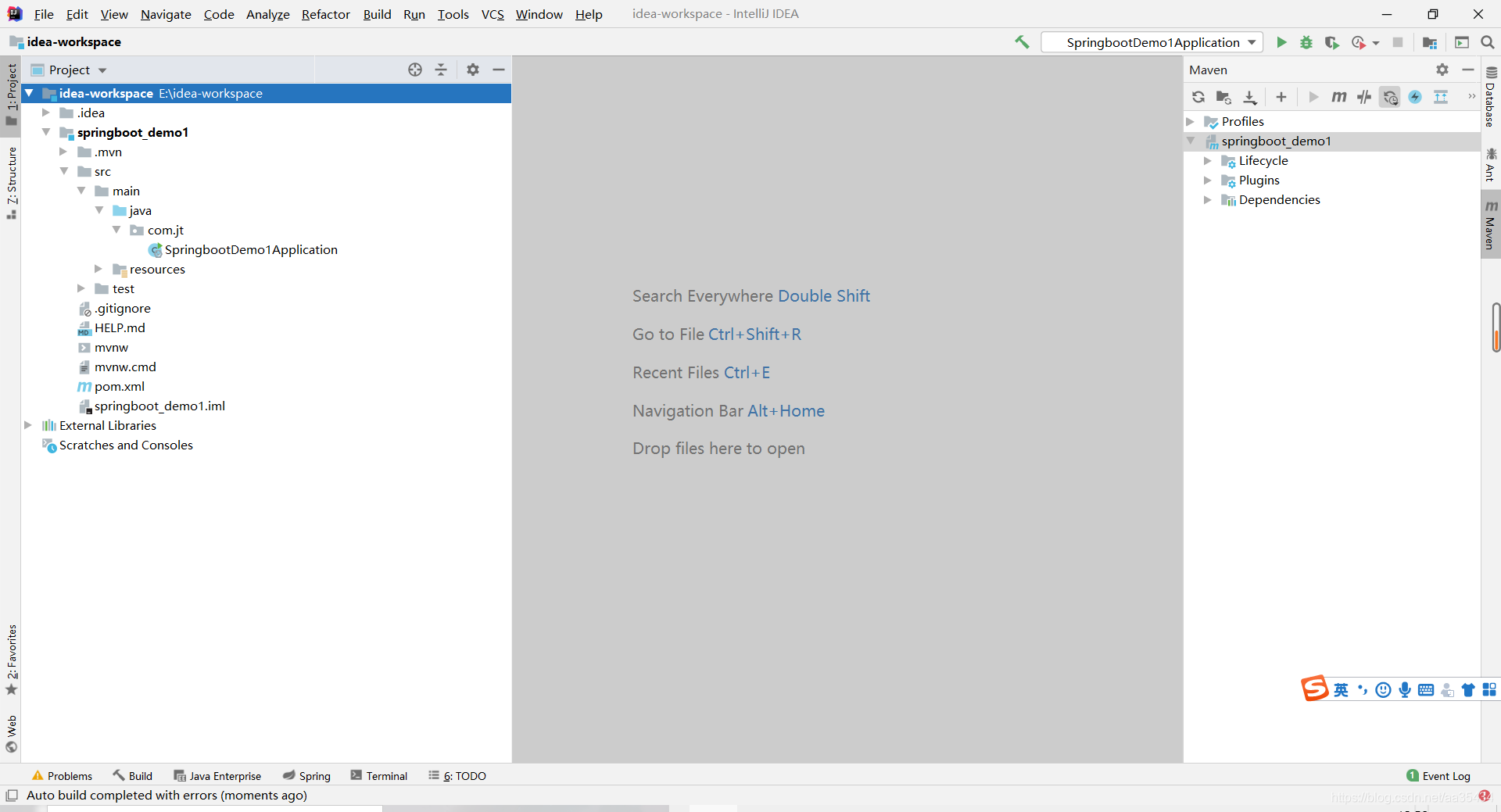Open the Problems tool window tab

(62, 776)
